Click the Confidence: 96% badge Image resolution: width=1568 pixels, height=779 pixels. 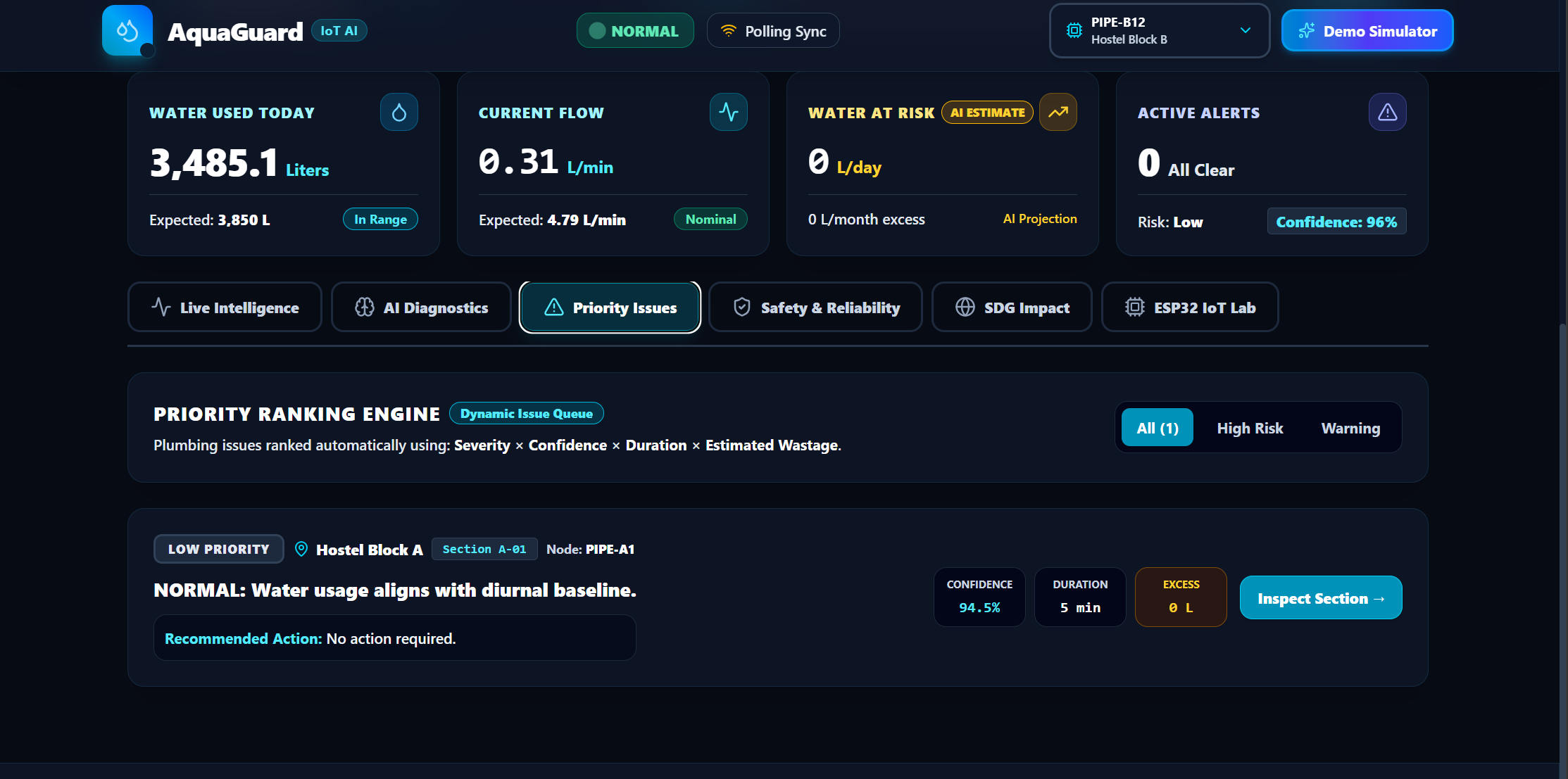(x=1336, y=222)
